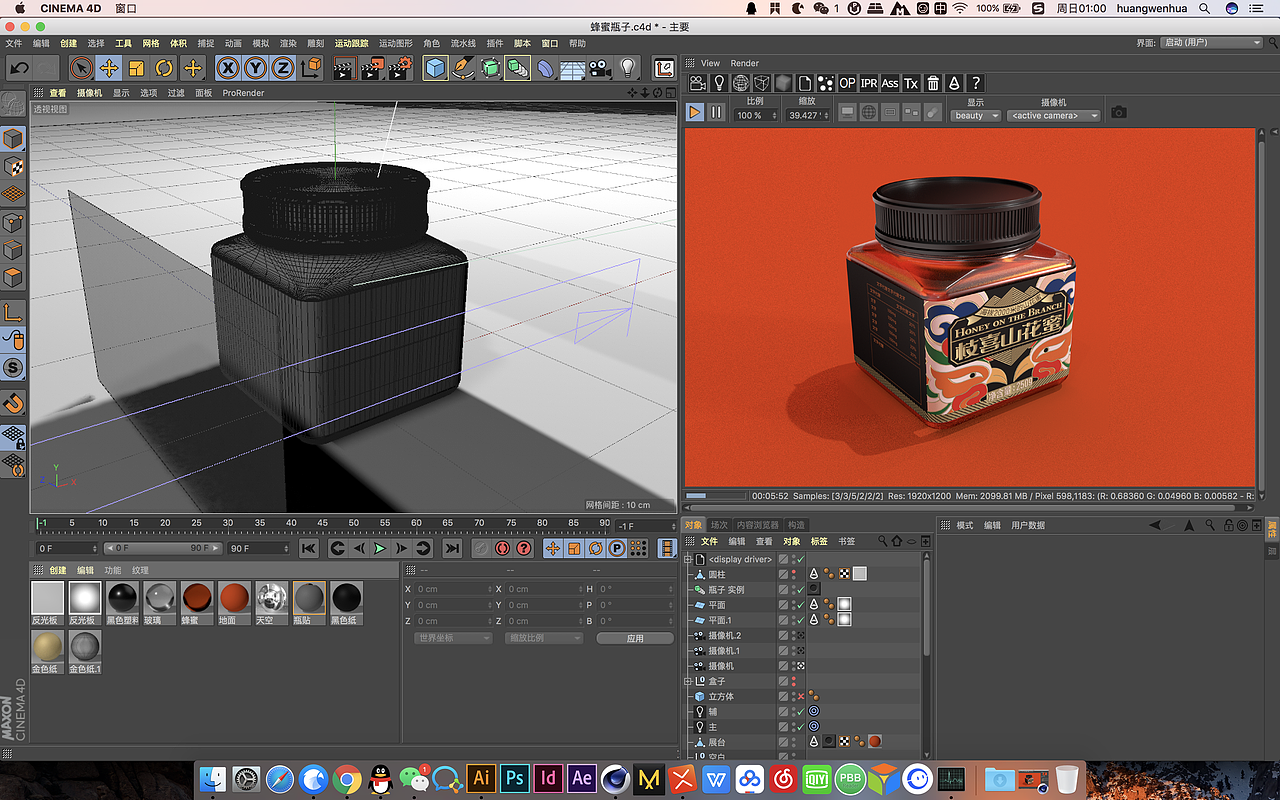1280x800 pixels.
Task: Open the beauty display dropdown
Action: click(x=976, y=116)
